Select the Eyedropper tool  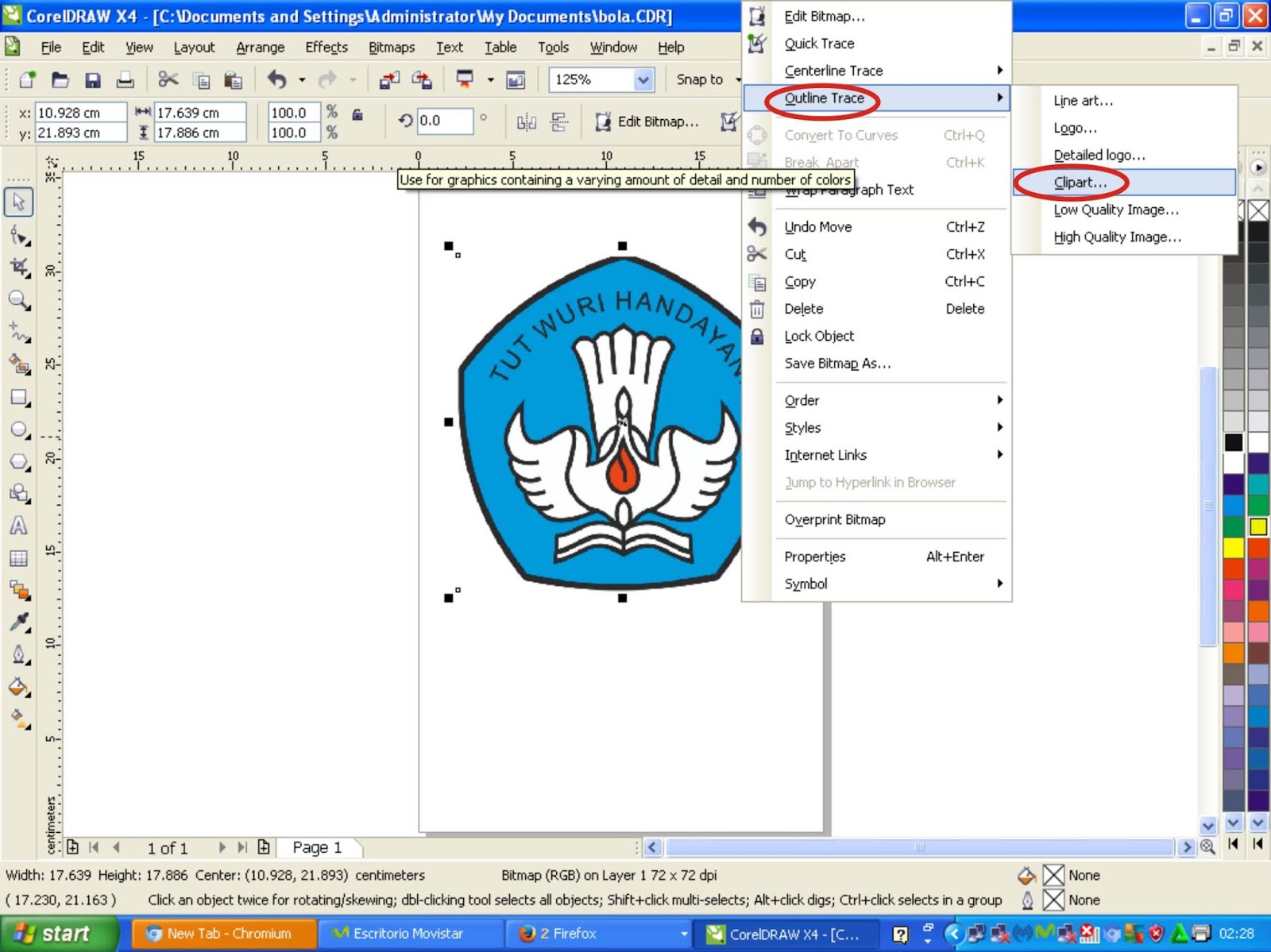(x=18, y=622)
